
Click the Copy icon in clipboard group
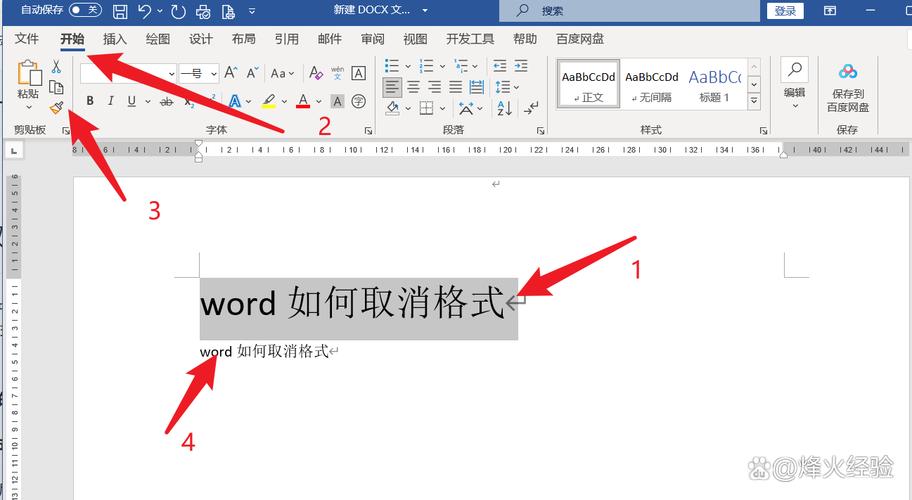pos(56,87)
